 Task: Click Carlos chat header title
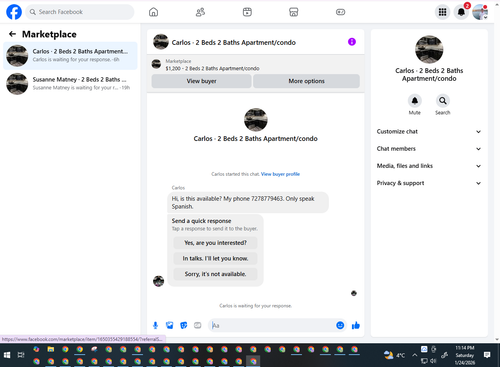234,42
